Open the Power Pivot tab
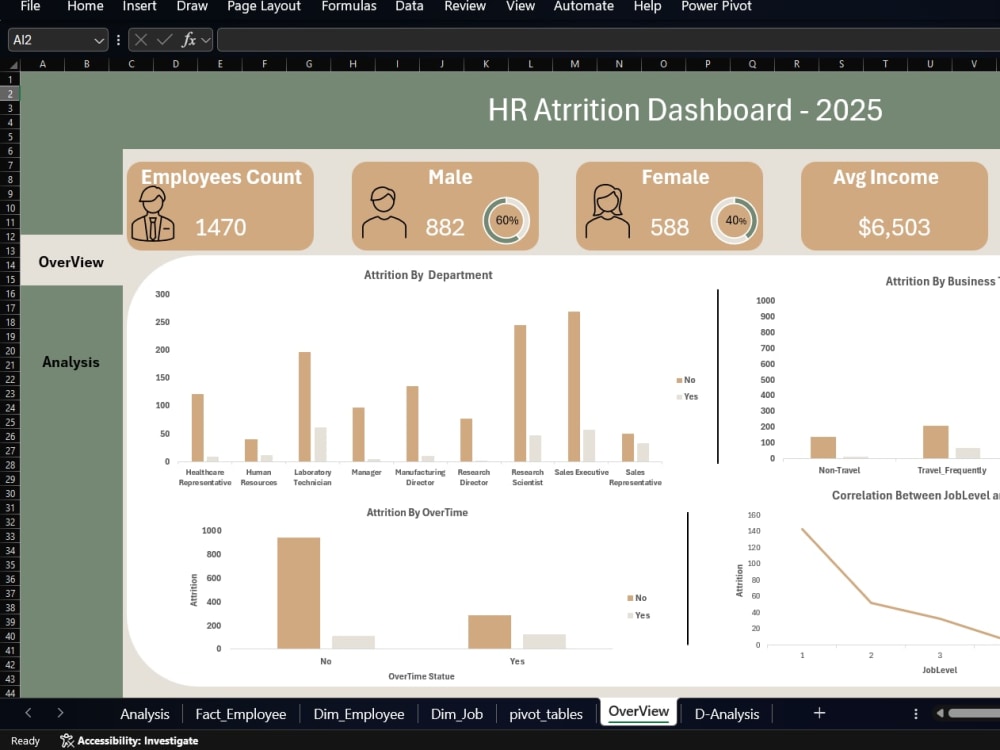The image size is (1000, 750). coord(716,6)
